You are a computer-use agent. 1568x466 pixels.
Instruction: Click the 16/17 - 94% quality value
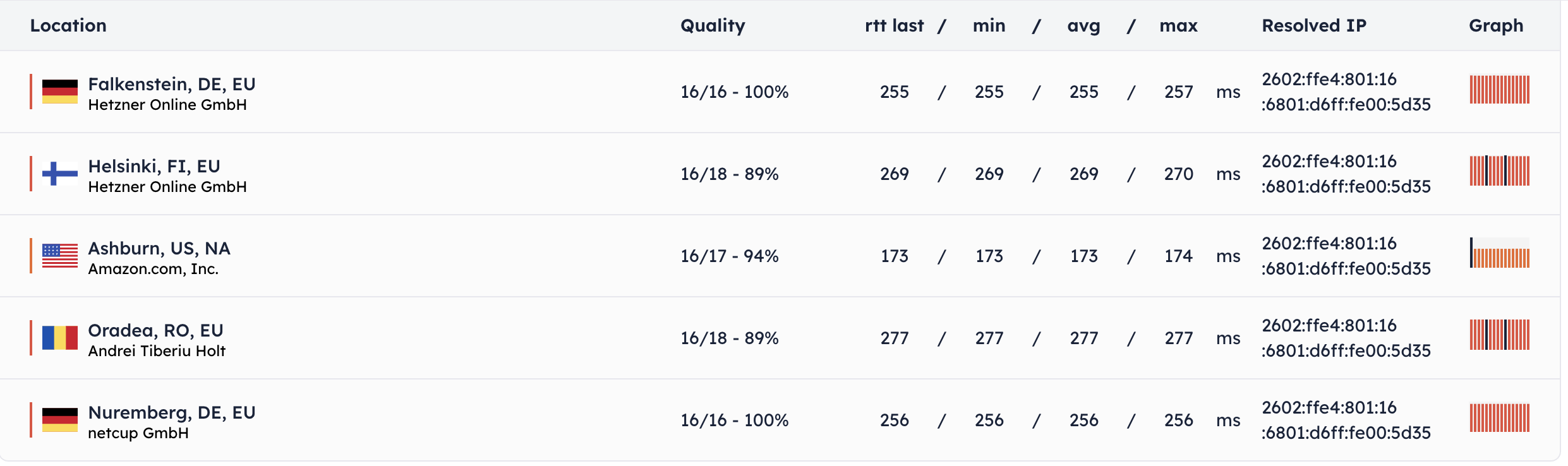(x=729, y=256)
